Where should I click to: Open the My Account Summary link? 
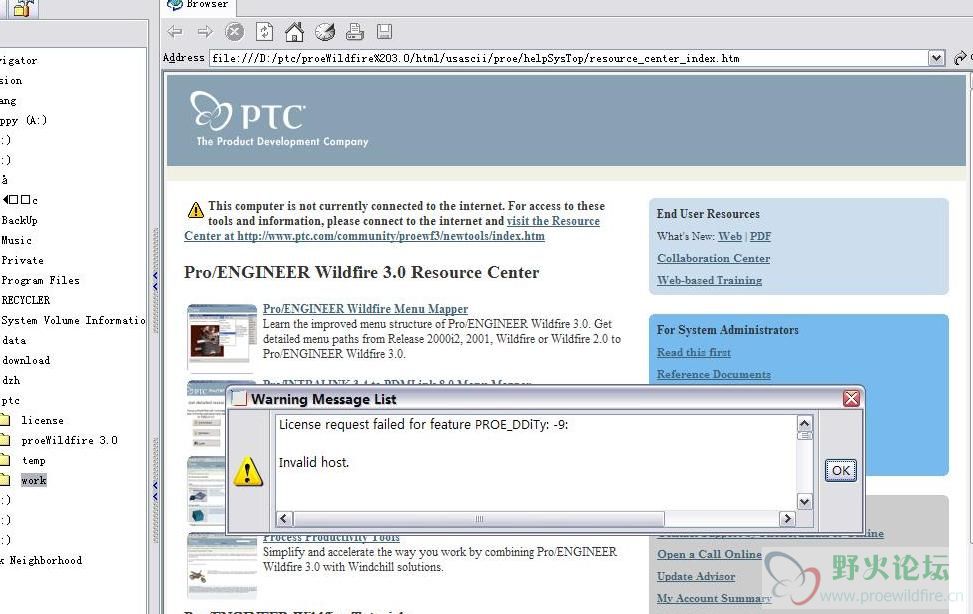[714, 598]
